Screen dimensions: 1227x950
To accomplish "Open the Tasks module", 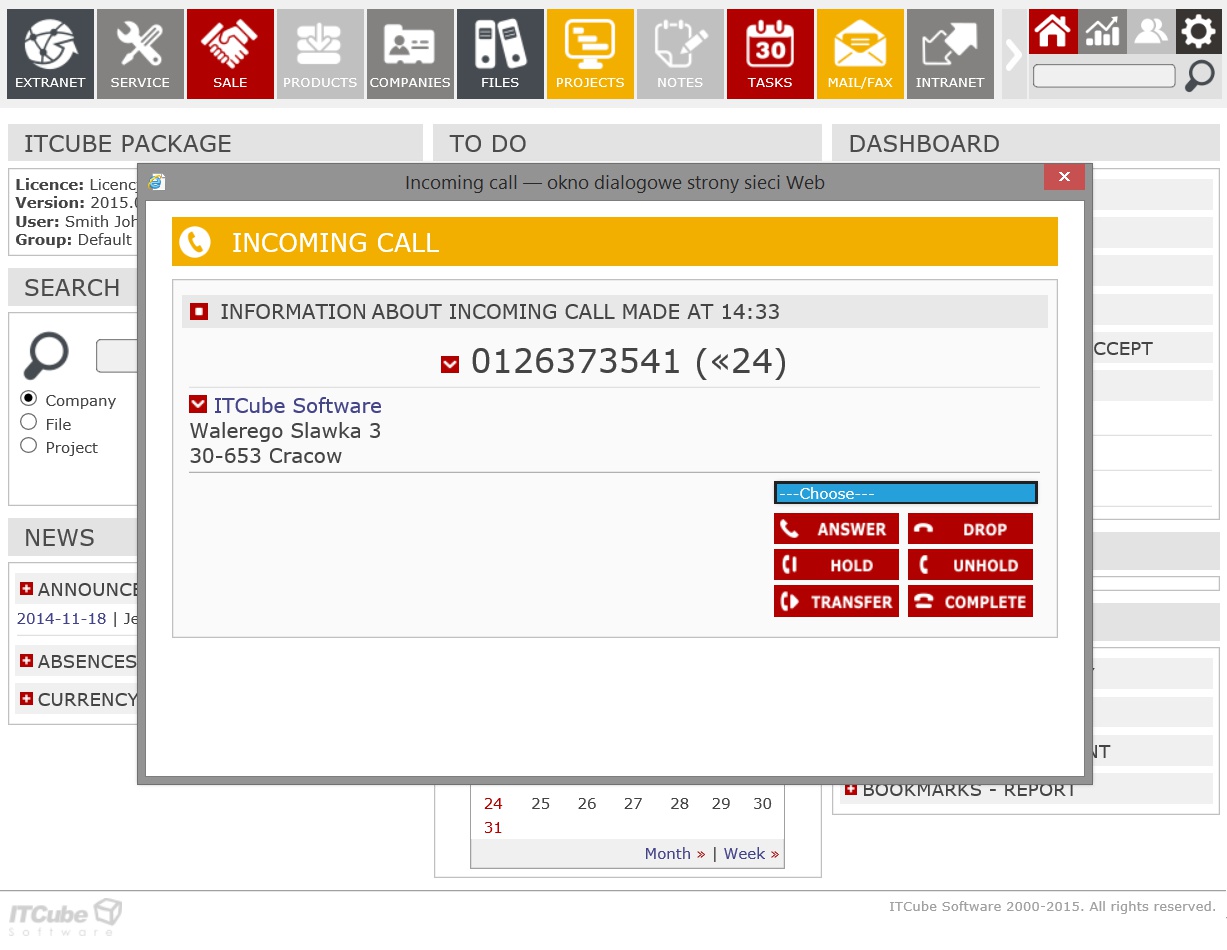I will pos(770,54).
